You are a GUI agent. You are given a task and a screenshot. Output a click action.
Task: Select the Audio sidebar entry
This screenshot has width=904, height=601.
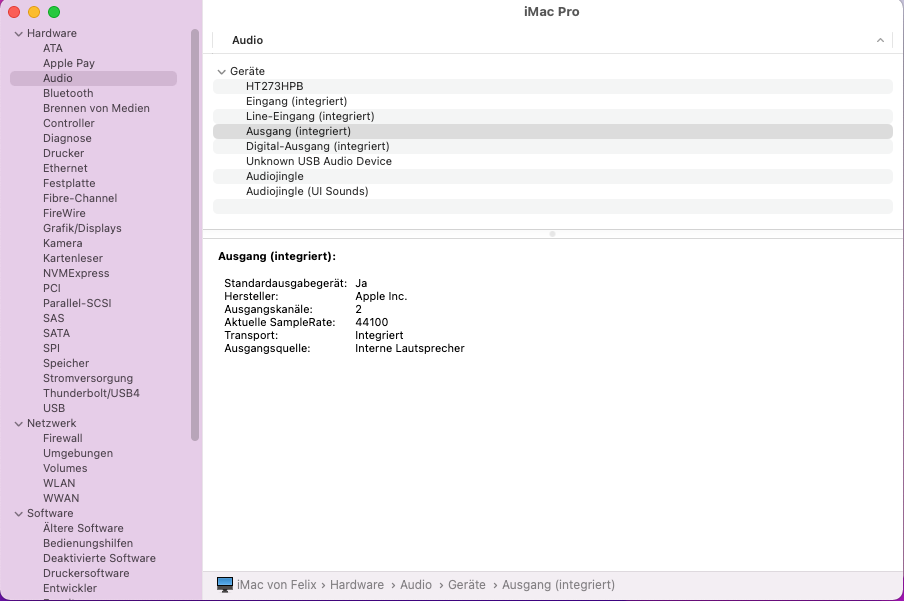[x=93, y=78]
